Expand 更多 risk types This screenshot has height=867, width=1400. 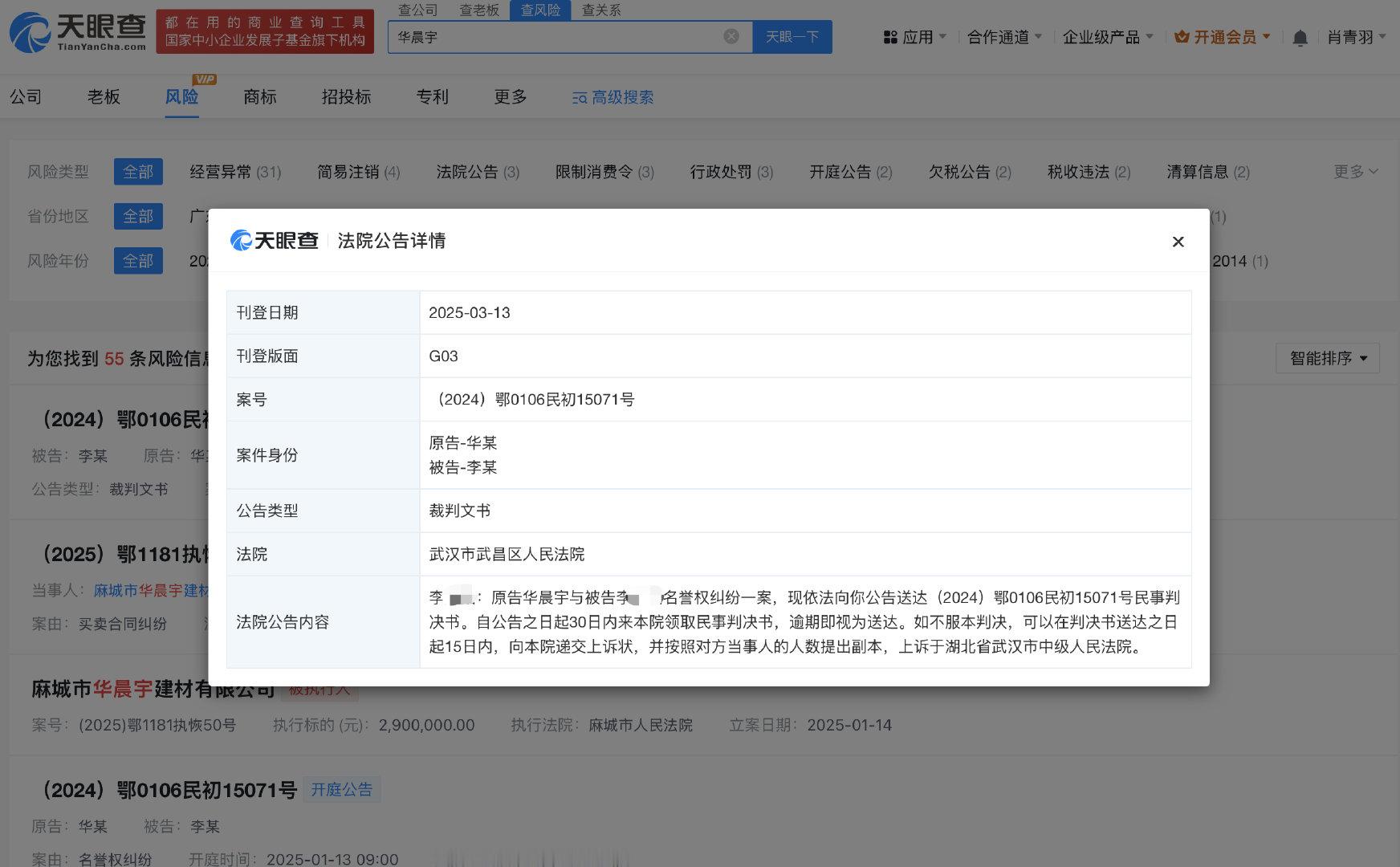[1356, 172]
